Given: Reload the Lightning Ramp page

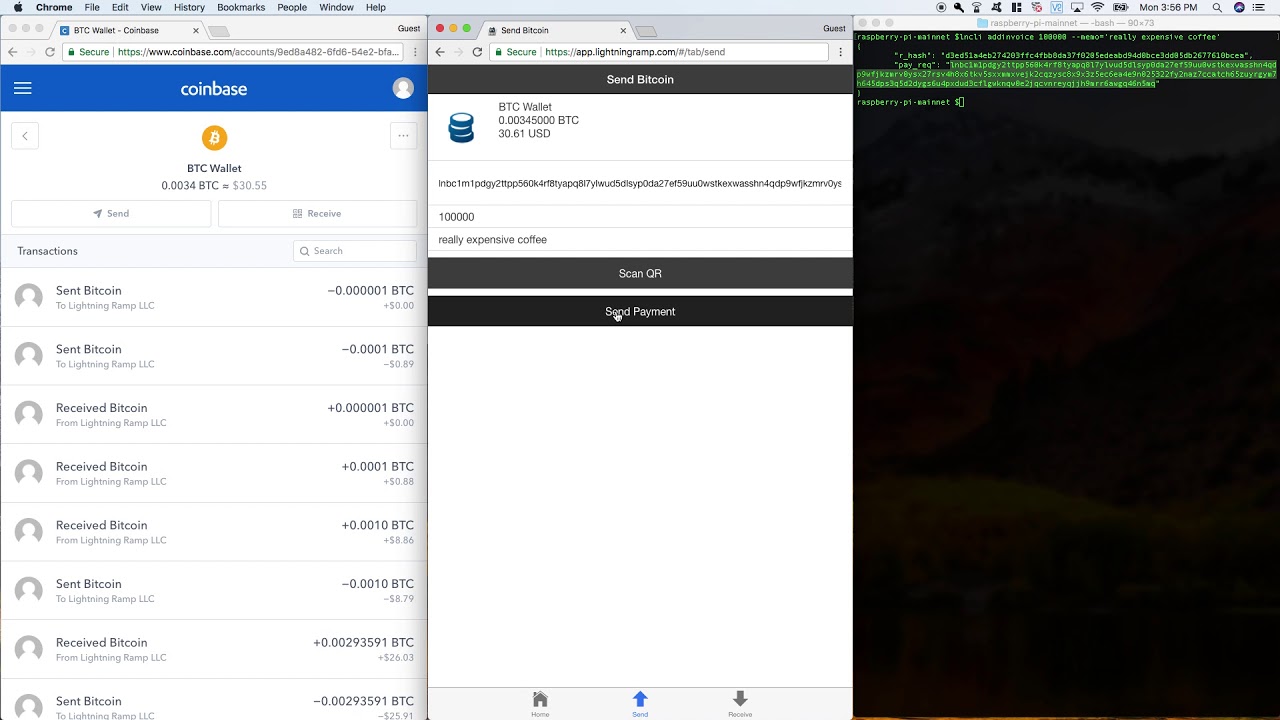Looking at the screenshot, I should 477,52.
